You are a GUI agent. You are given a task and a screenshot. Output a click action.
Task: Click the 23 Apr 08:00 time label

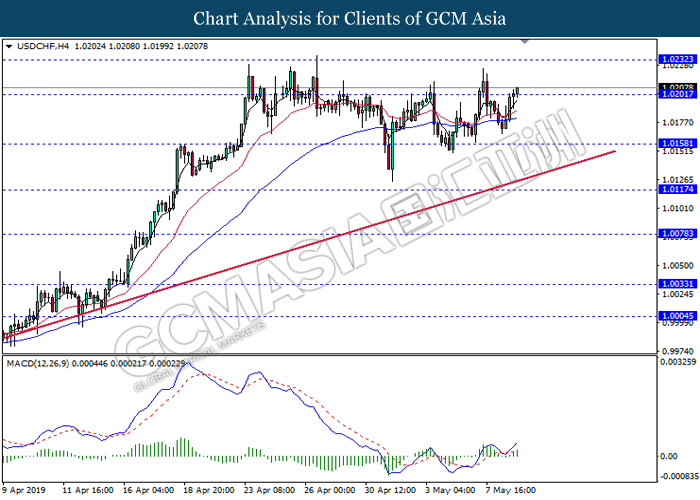coord(269,490)
